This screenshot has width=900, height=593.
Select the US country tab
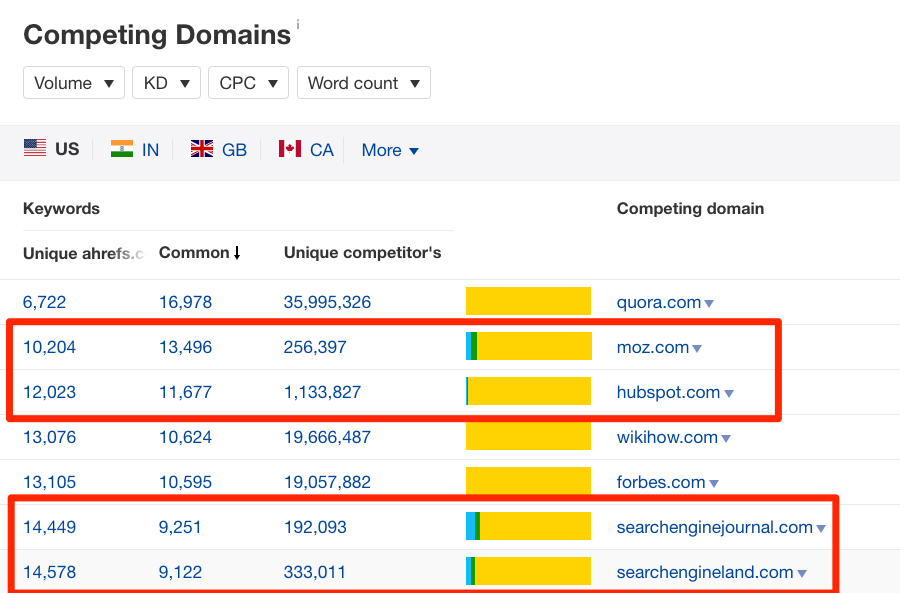[x=52, y=149]
